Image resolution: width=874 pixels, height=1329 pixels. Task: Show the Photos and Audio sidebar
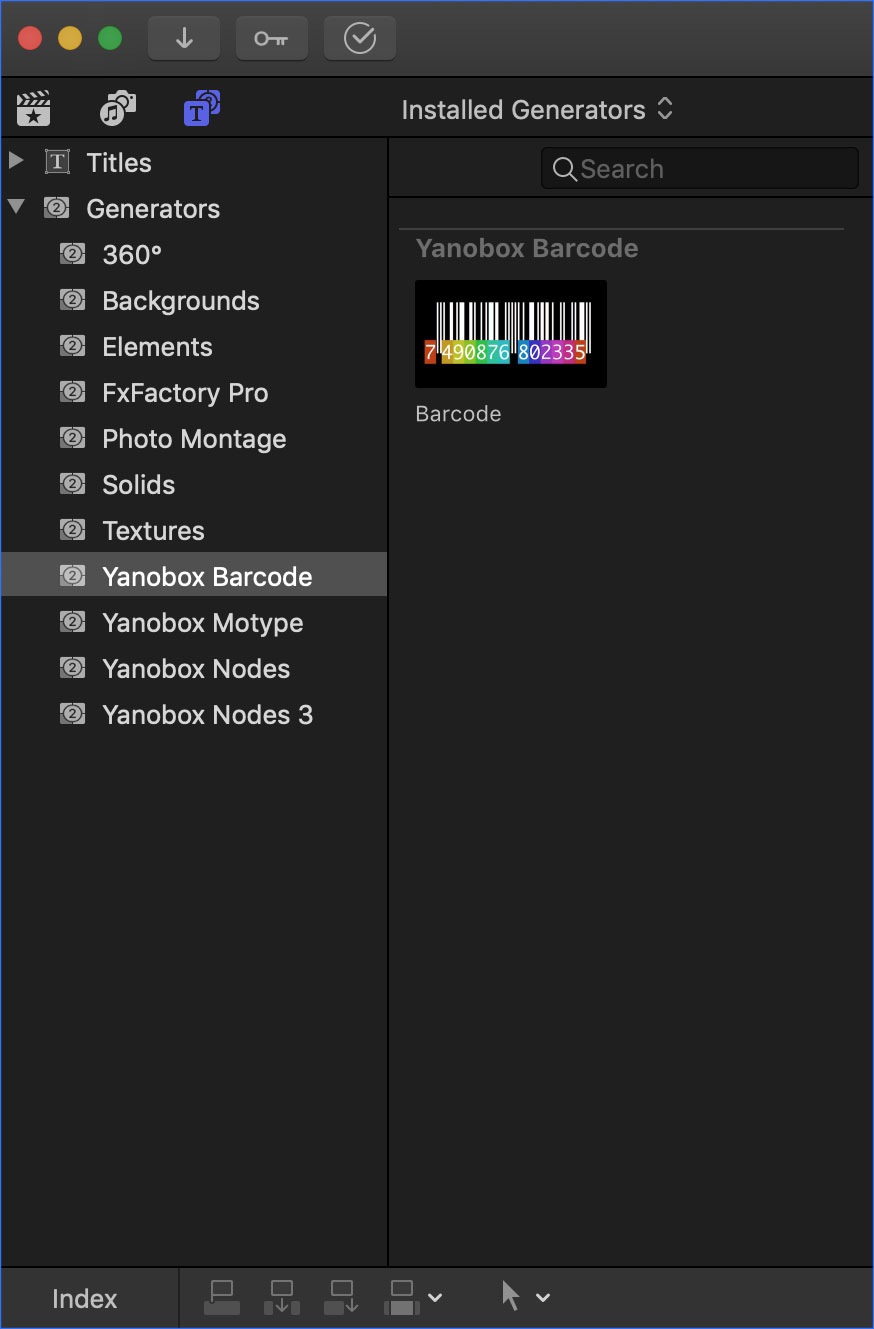click(118, 109)
